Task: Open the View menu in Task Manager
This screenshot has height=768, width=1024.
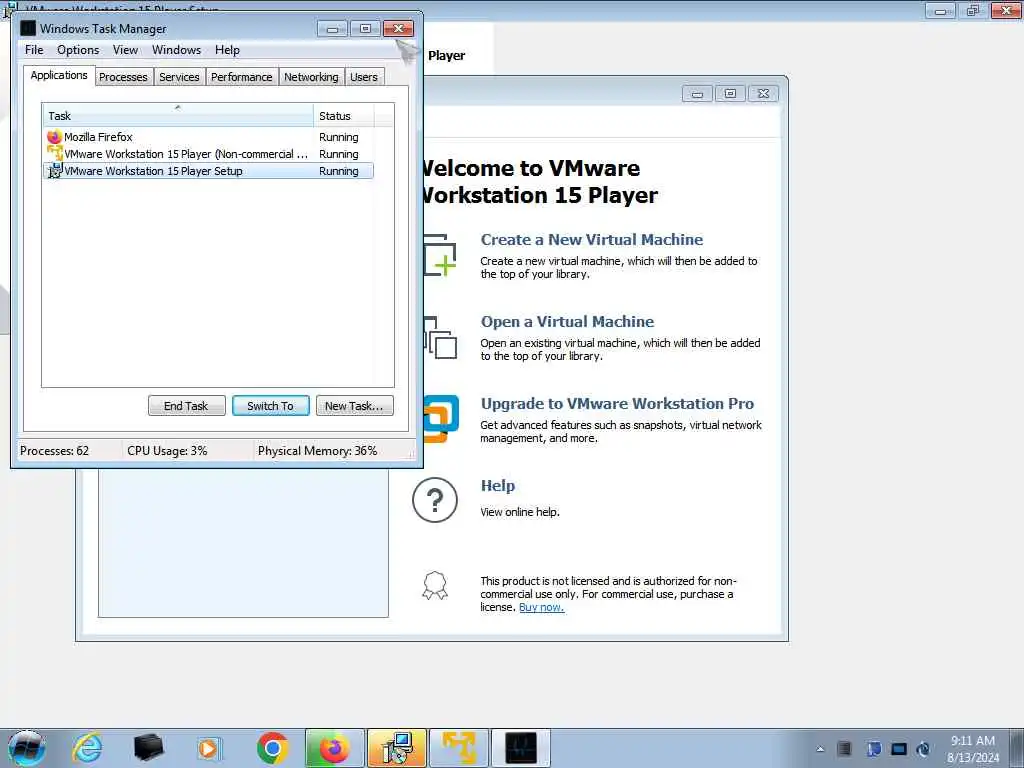Action: [x=125, y=50]
